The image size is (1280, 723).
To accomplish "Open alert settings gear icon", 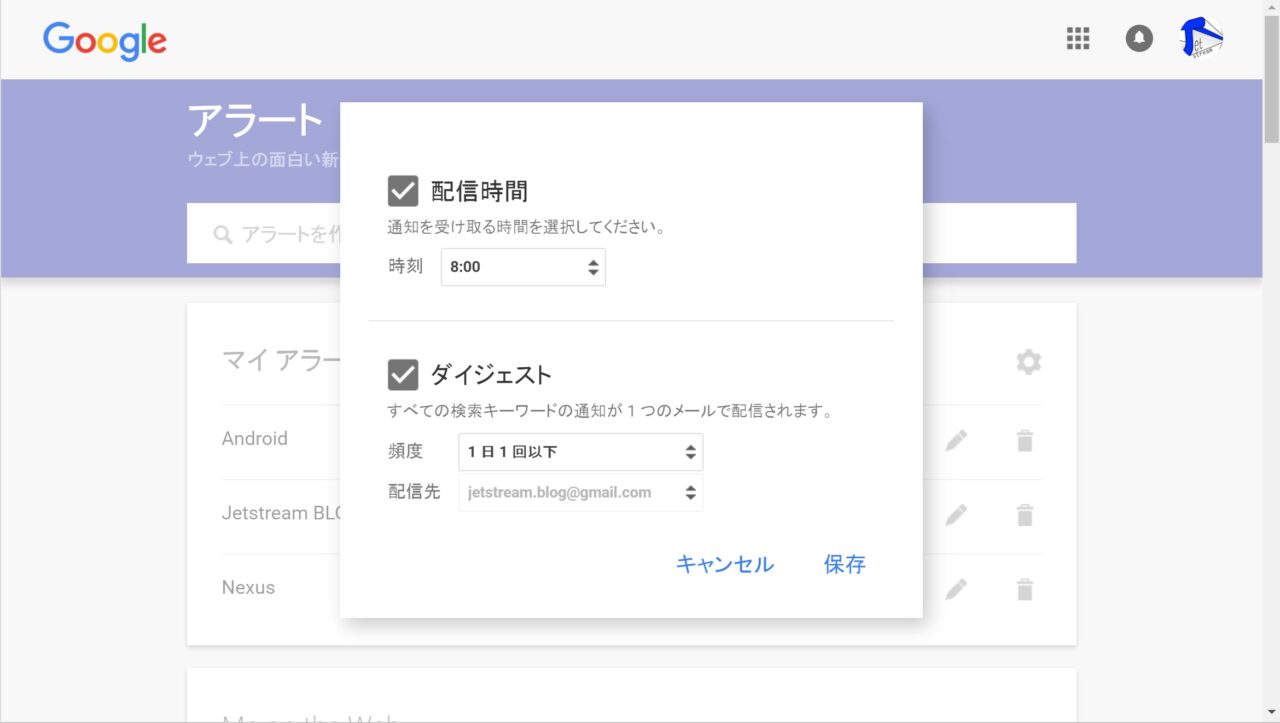I will click(x=1028, y=362).
